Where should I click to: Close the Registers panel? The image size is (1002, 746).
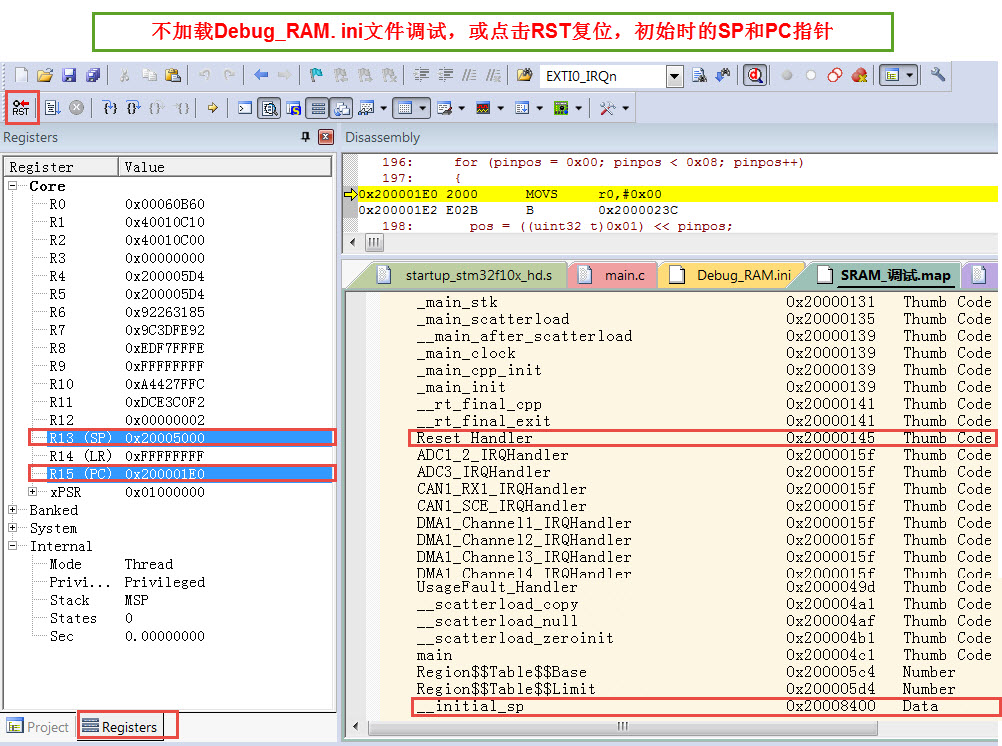(x=326, y=137)
